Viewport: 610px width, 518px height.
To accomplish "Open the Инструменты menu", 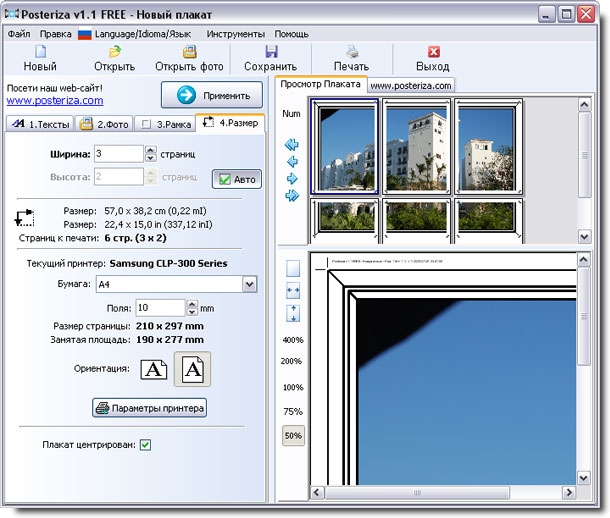I will point(236,34).
